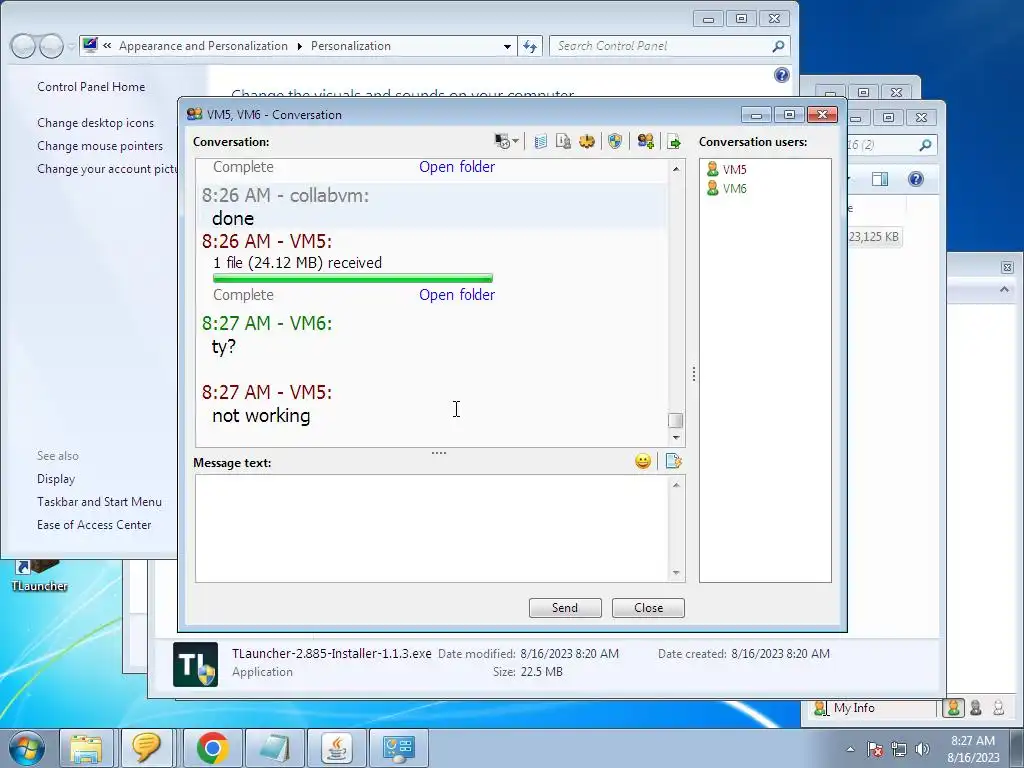Collapse the messenger group chevron

pos(1004,289)
